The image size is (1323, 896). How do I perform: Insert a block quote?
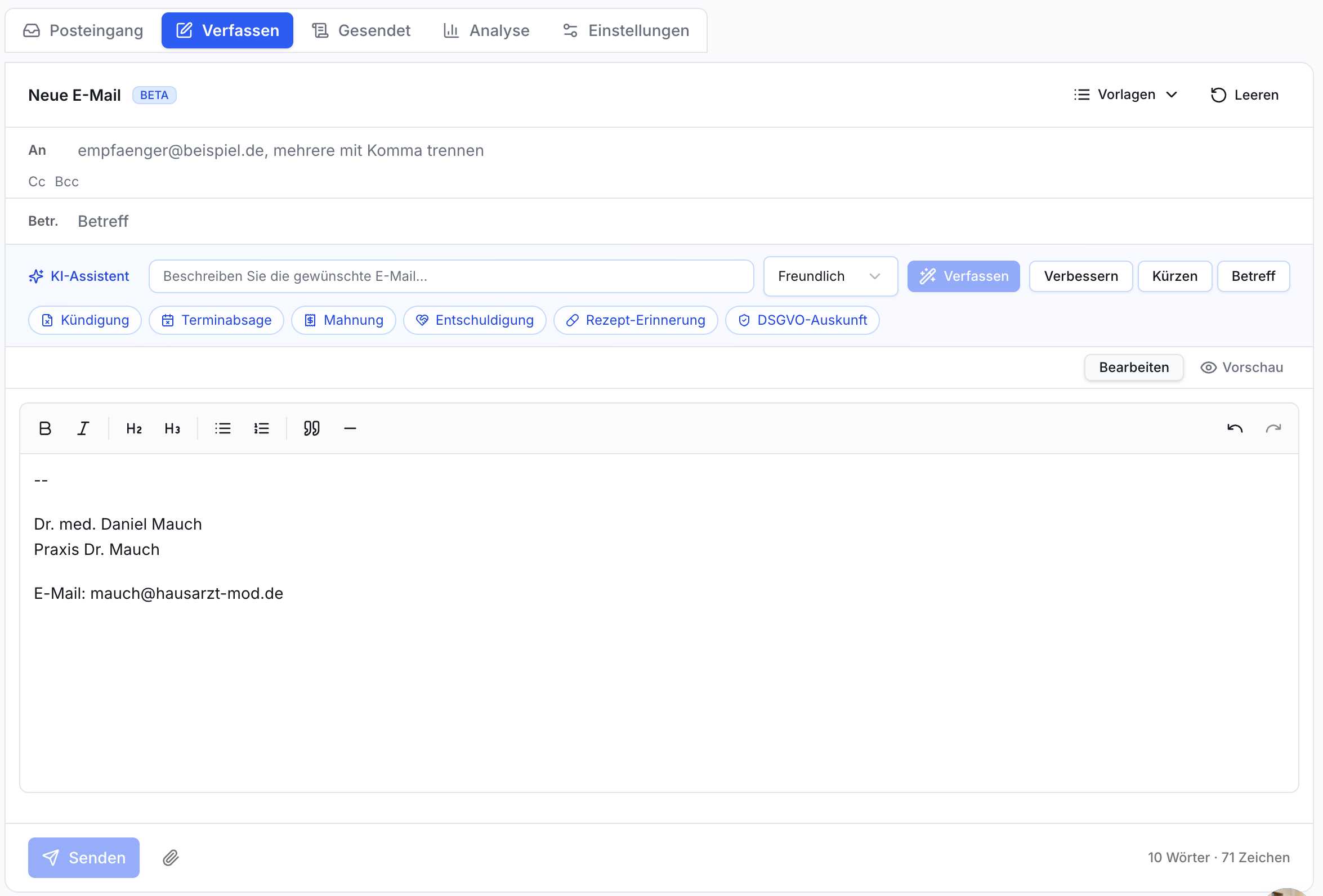pyautogui.click(x=311, y=428)
